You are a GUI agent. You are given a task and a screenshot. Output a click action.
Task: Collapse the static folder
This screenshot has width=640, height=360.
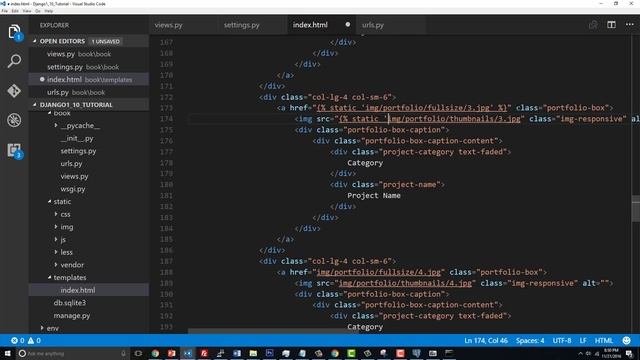click(x=49, y=202)
